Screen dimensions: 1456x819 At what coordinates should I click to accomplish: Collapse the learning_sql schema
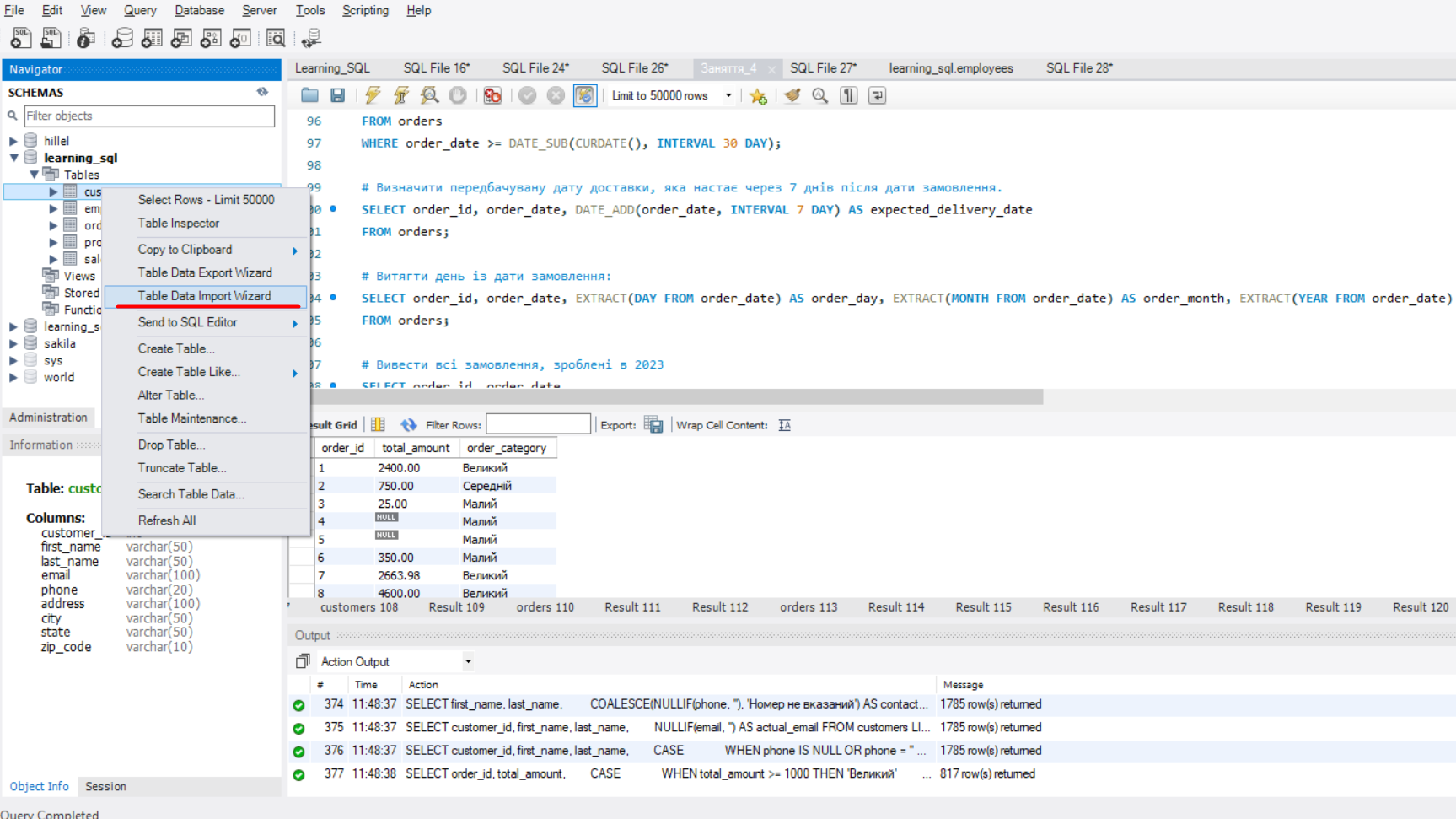(14, 158)
